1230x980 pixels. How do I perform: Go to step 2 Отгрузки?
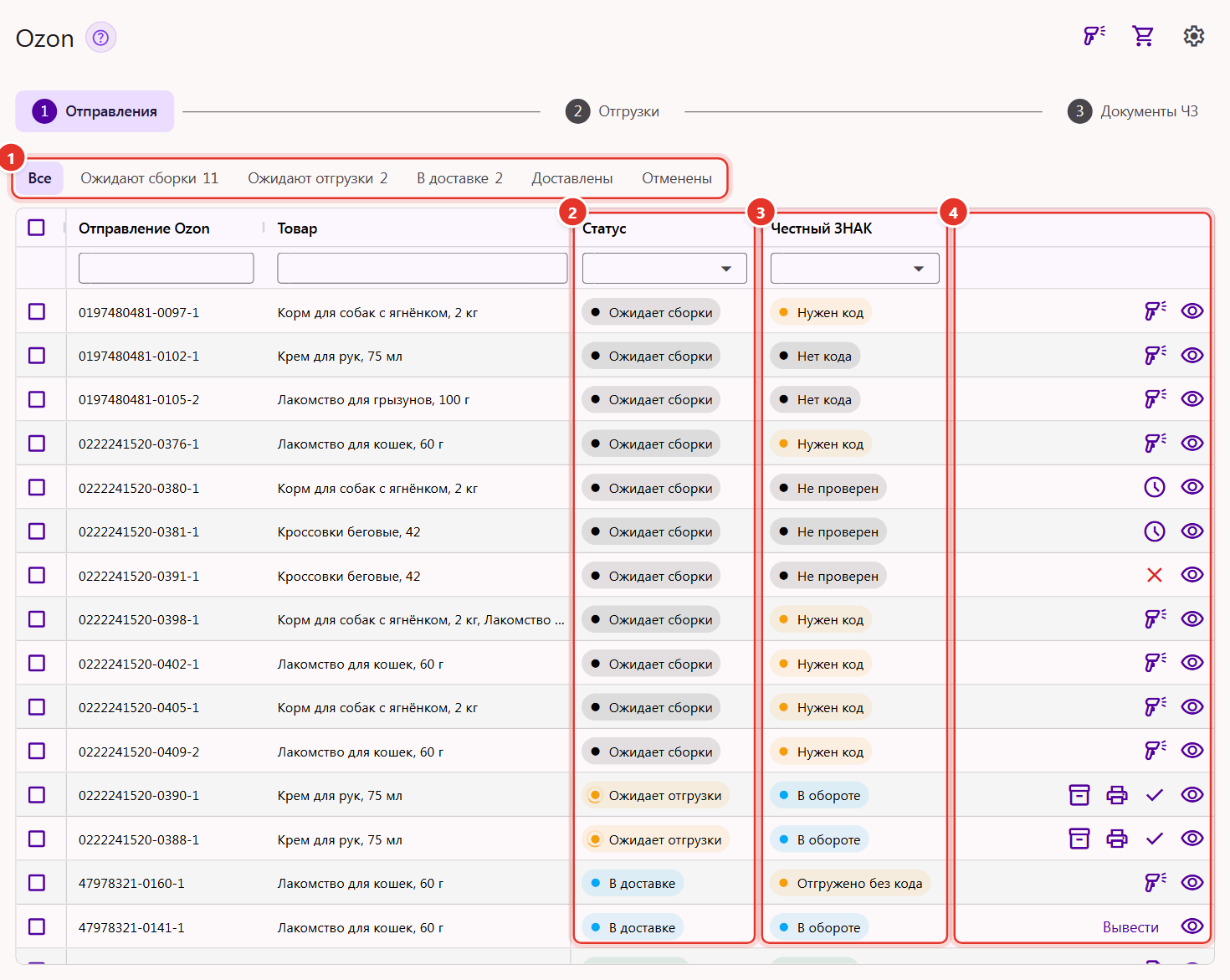(612, 111)
